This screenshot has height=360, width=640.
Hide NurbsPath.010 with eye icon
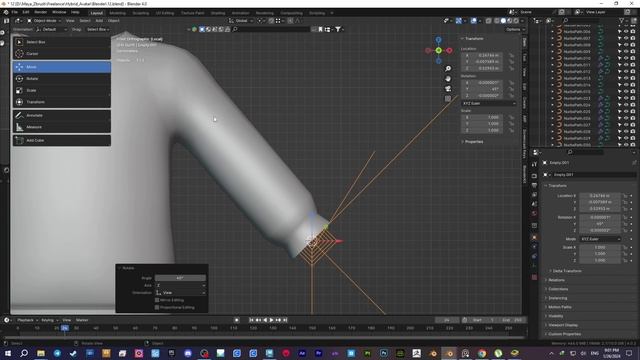tap(626, 58)
